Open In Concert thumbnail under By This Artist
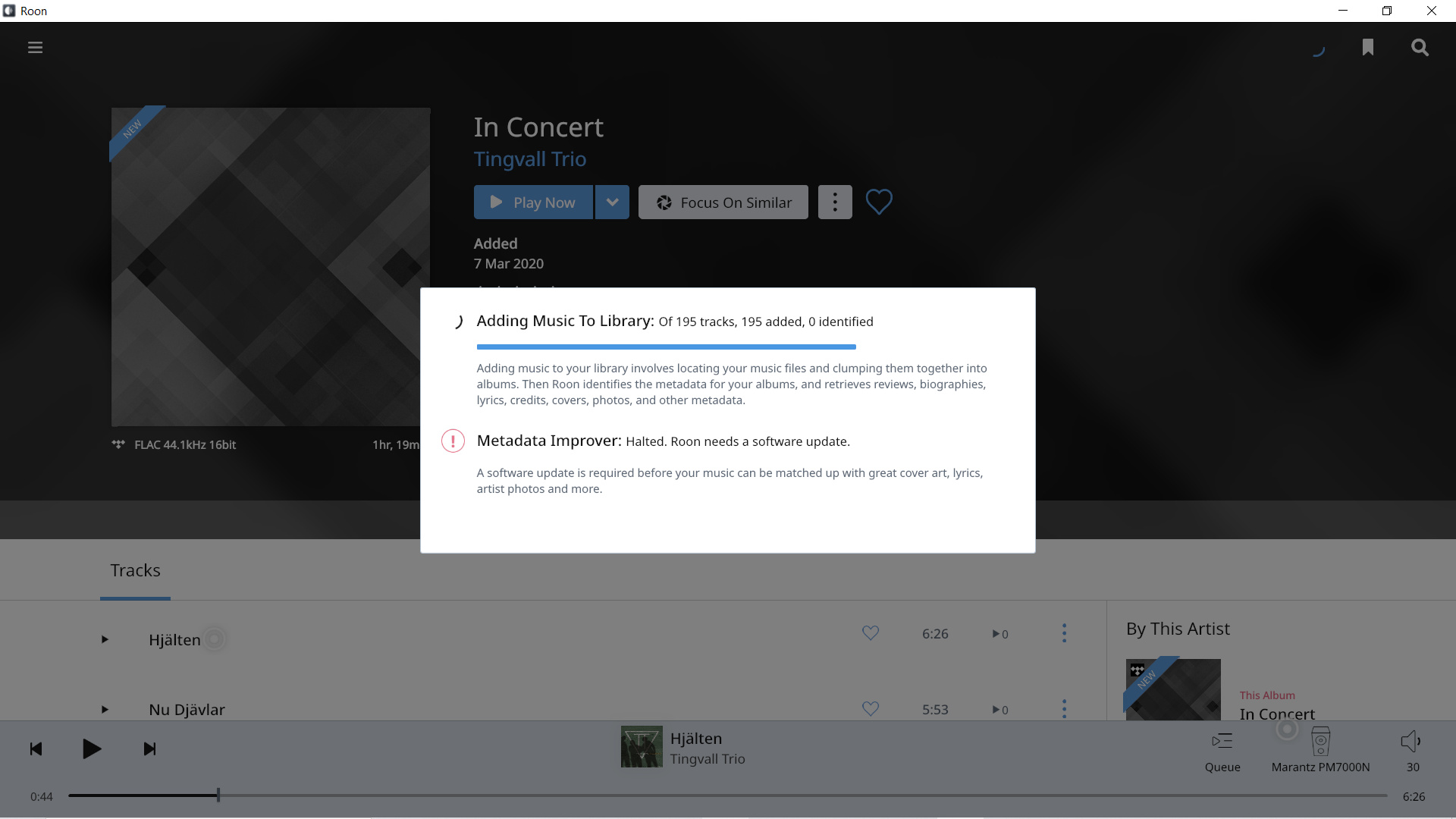 pos(1173,689)
